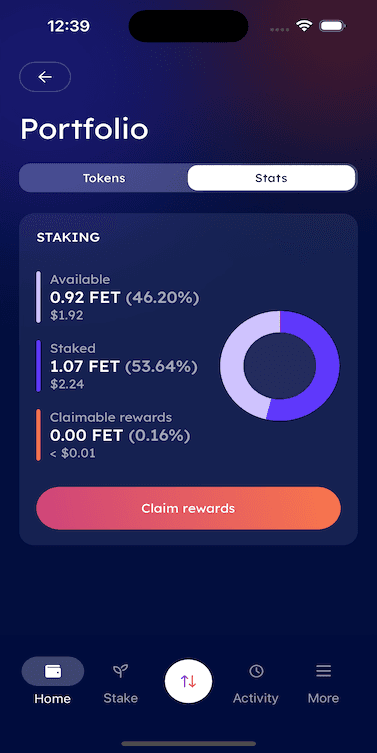This screenshot has width=377, height=753.
Task: Select the Available 0.92 FET entry
Action: point(118,297)
